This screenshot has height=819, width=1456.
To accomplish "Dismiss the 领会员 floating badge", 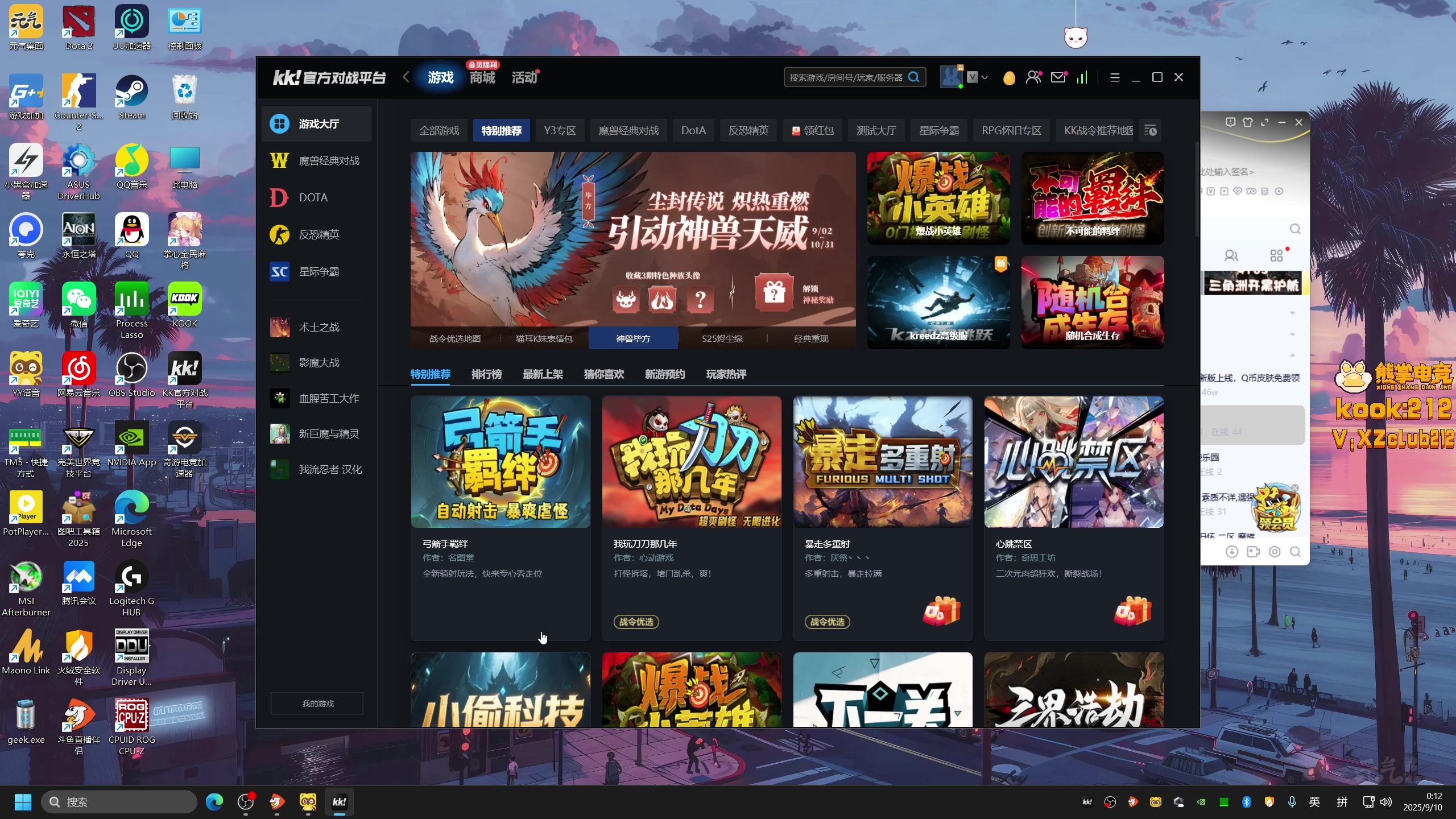I will click(1295, 488).
